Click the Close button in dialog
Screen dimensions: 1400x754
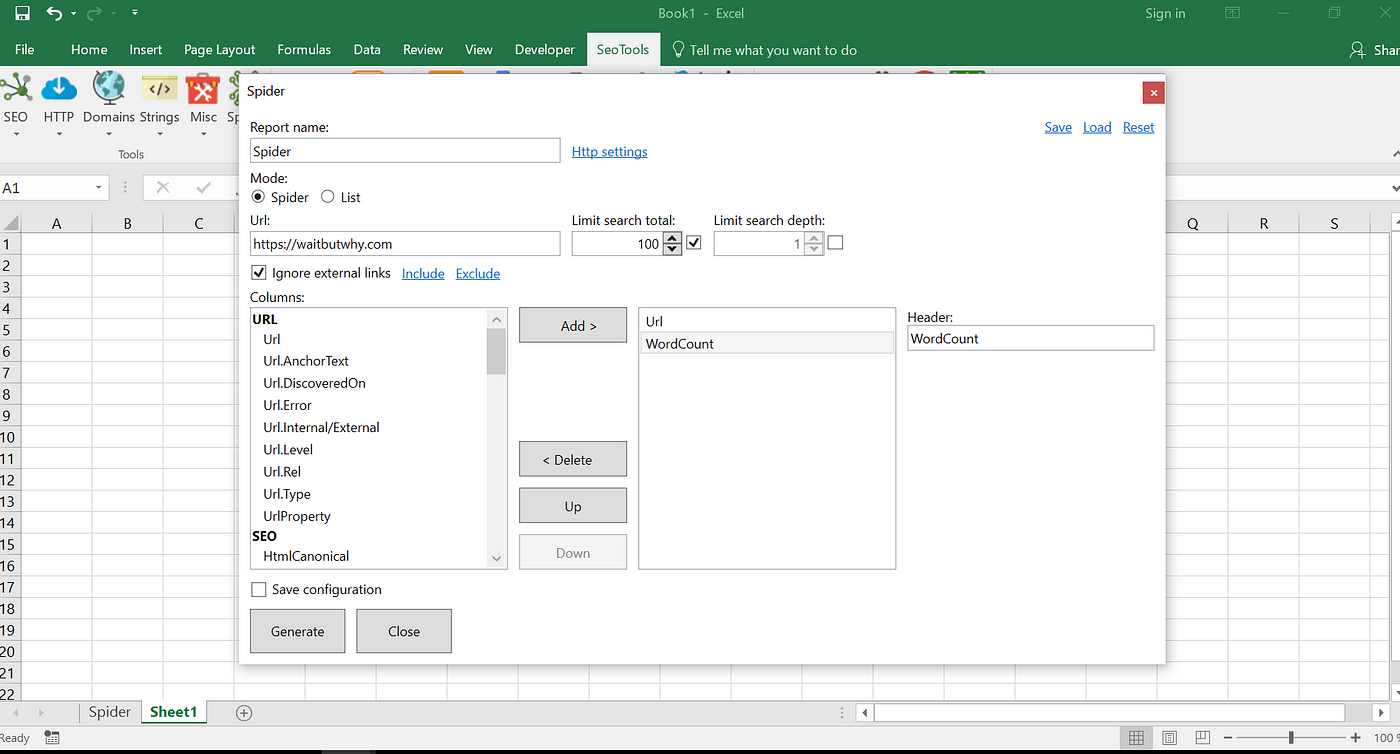coord(404,631)
